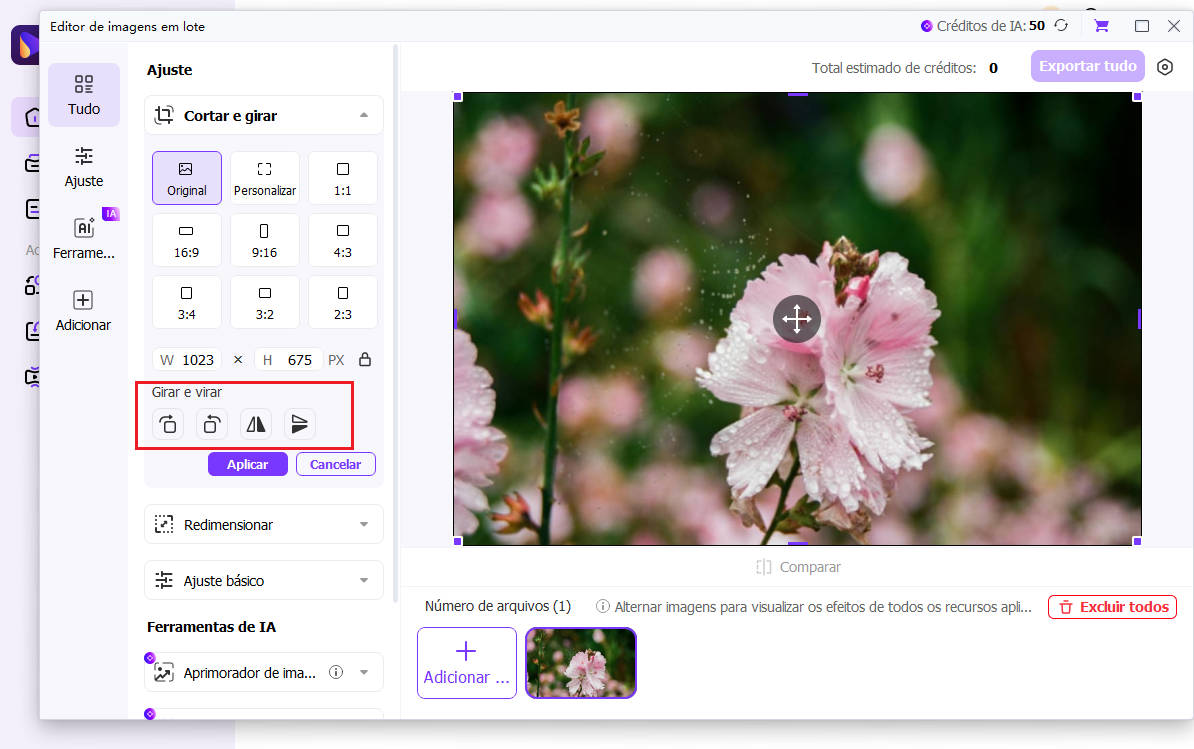Flip the image vertically

pos(299,424)
